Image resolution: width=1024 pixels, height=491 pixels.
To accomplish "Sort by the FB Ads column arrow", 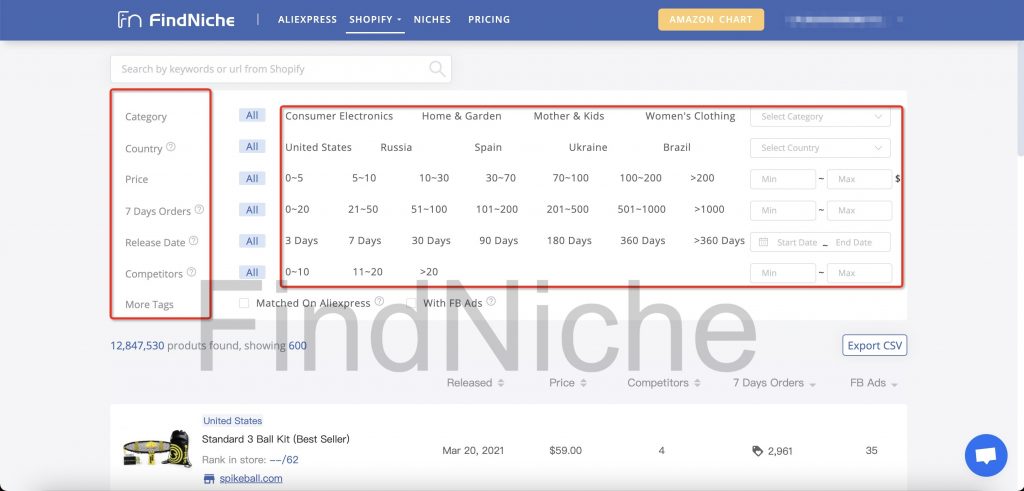I will click(x=894, y=385).
